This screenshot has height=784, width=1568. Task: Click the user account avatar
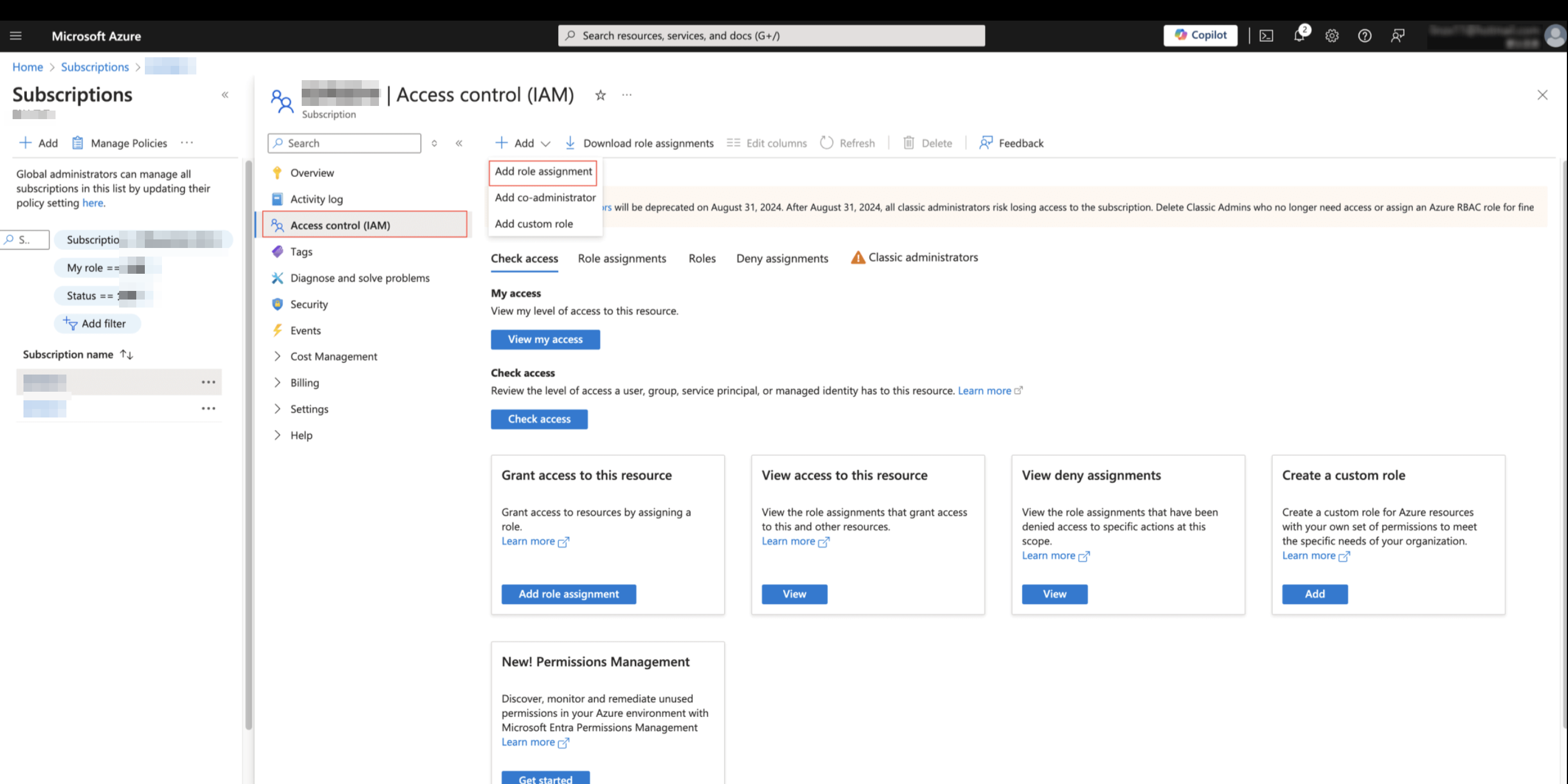point(1555,37)
